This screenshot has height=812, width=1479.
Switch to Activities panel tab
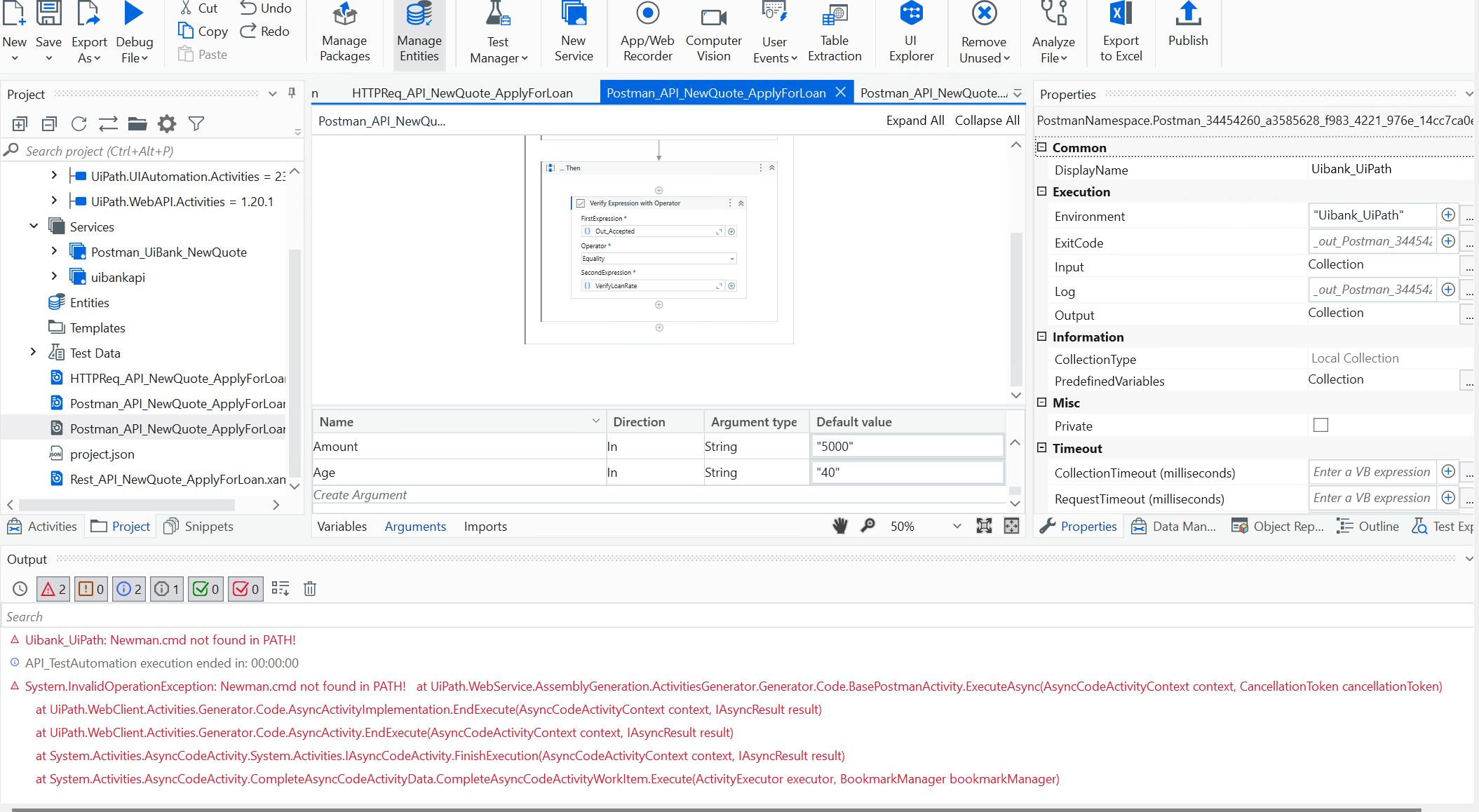tap(43, 527)
